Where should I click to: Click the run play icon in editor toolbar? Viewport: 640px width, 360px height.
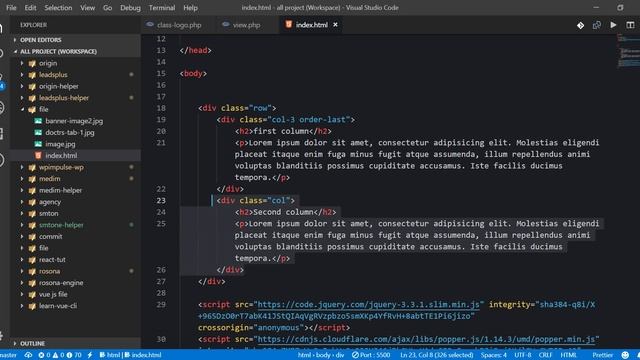[x=613, y=25]
